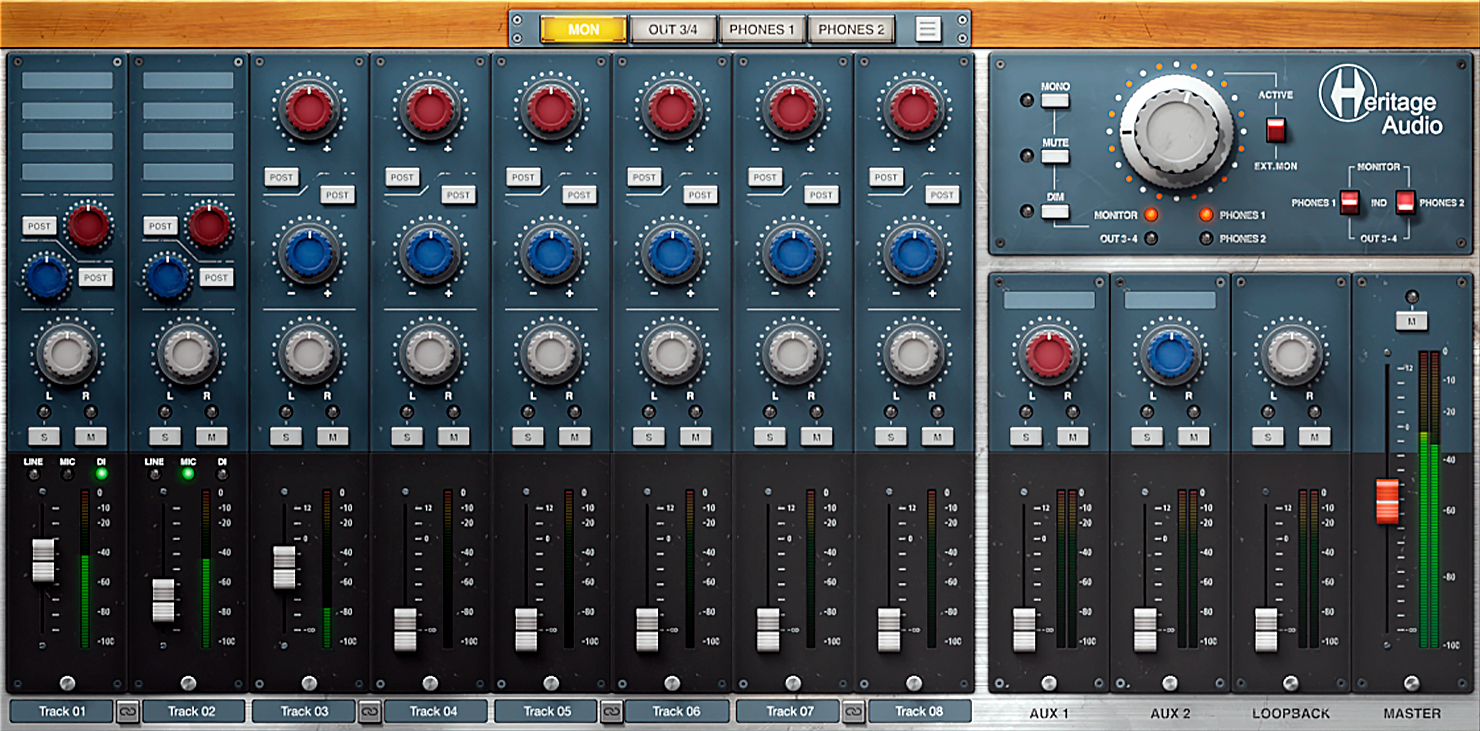Toggle the red ACTIVE / EXT.MON switch

1275,130
